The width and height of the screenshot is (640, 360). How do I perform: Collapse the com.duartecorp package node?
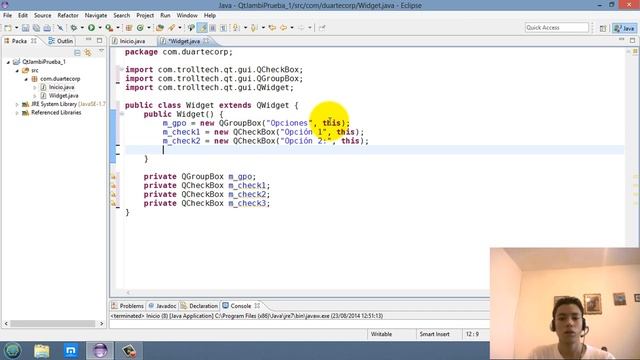pos(26,79)
